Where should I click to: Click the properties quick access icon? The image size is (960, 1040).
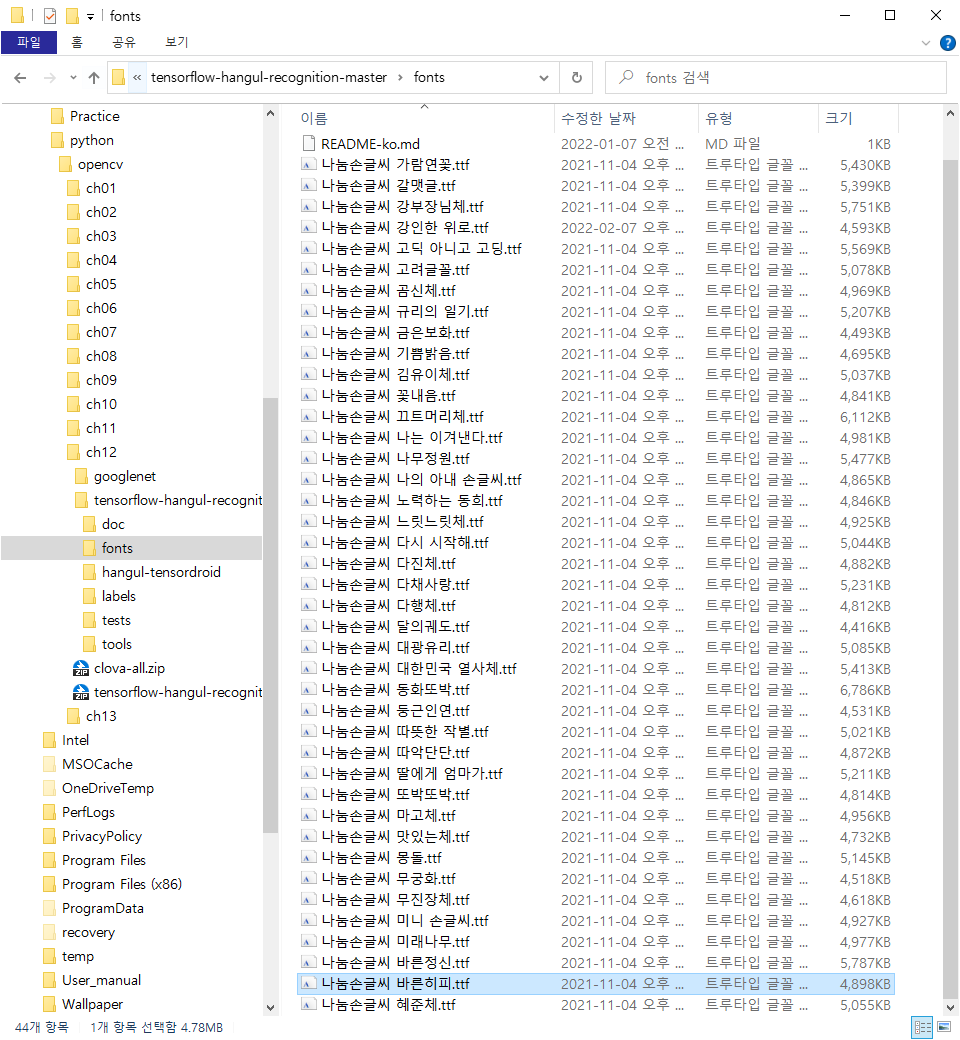coord(50,15)
